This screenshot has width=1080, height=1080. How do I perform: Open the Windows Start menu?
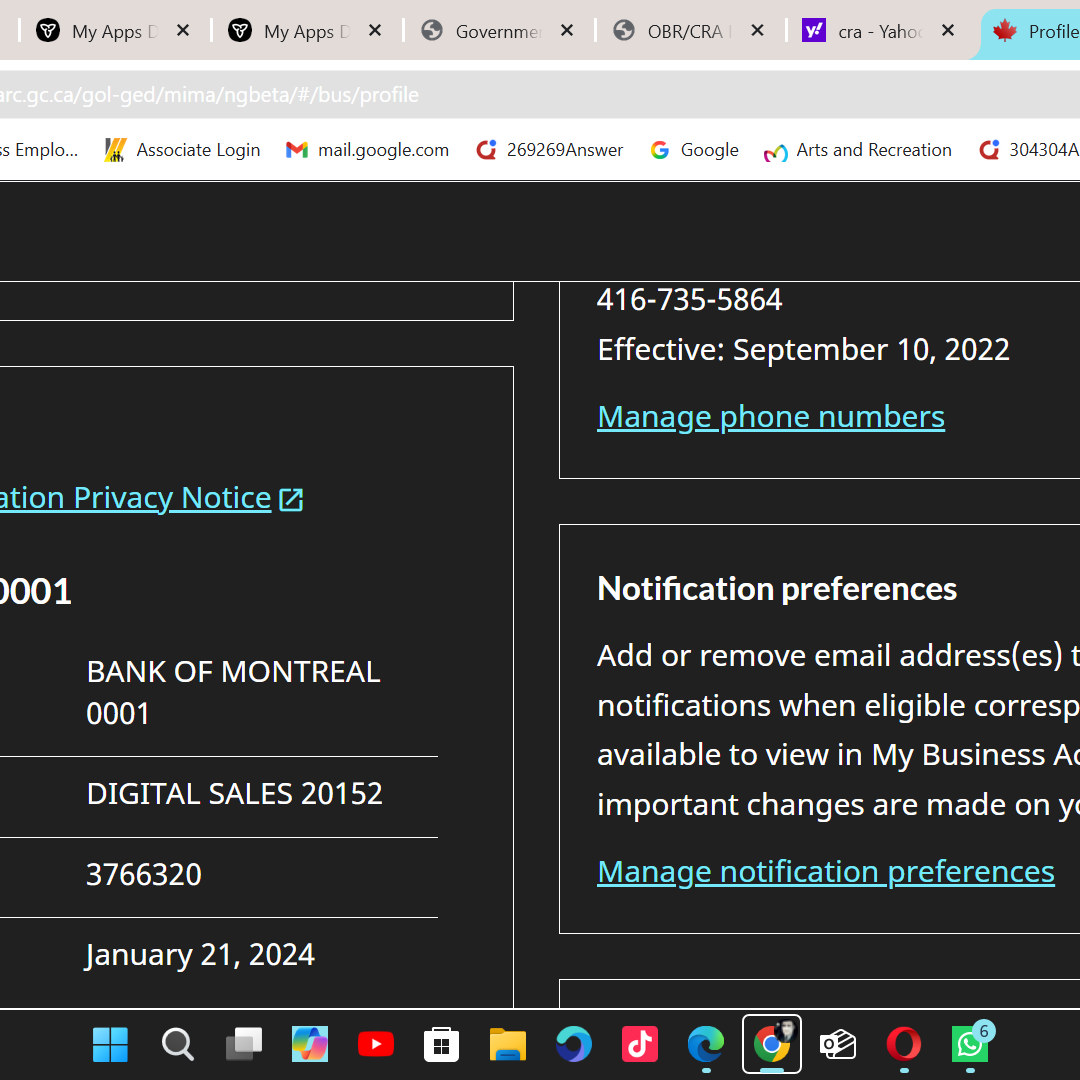(x=110, y=1045)
